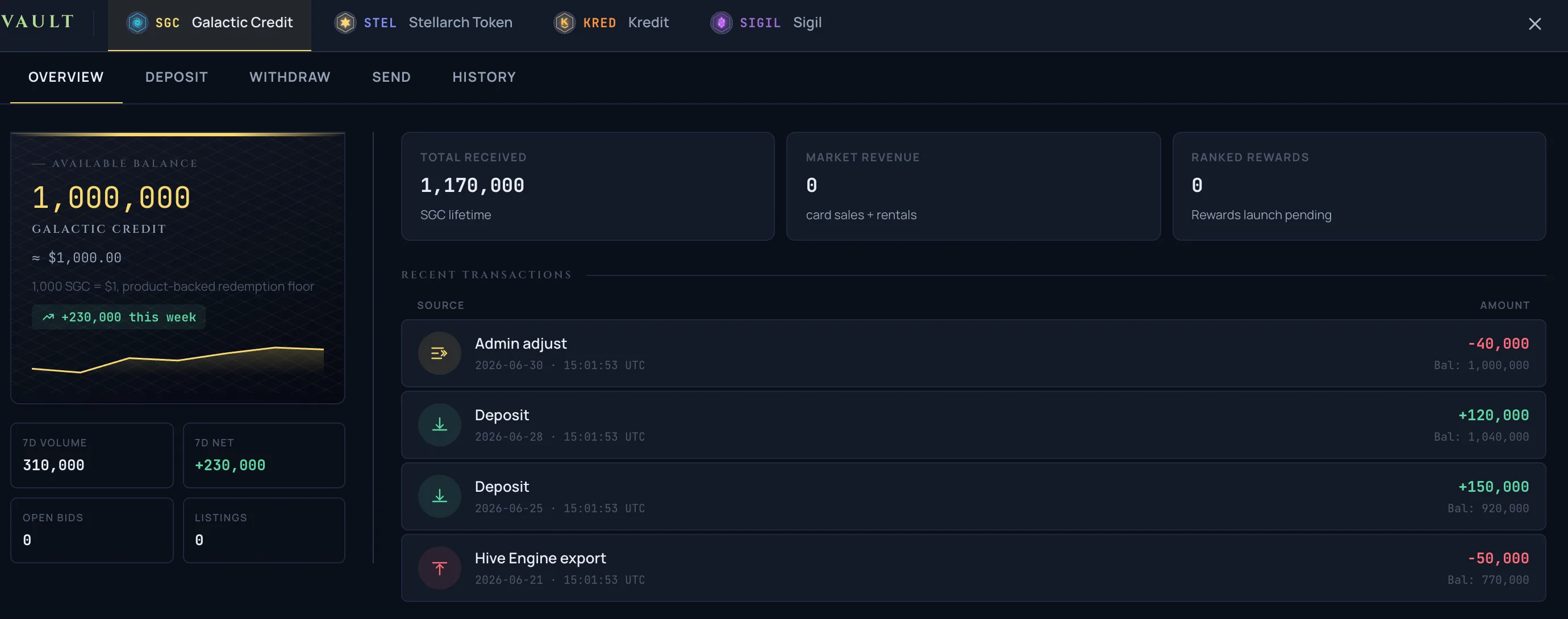Click the Listings tile
Viewport: 1568px width, 619px height.
click(x=264, y=530)
